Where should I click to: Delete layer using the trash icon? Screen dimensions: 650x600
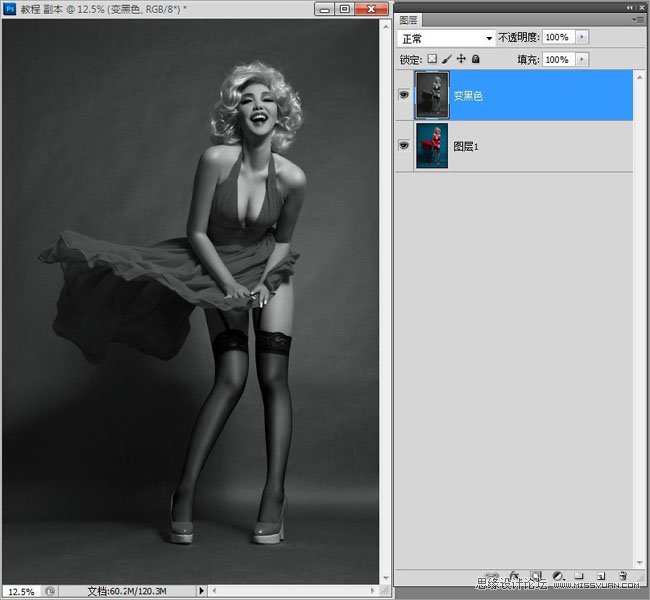622,577
